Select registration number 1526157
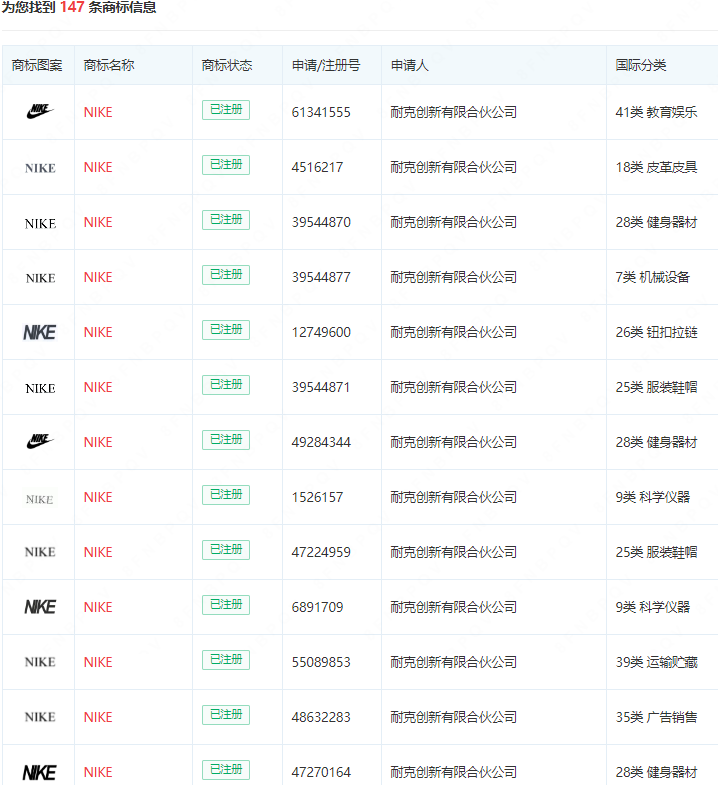The height and width of the screenshot is (785, 718). tap(317, 497)
